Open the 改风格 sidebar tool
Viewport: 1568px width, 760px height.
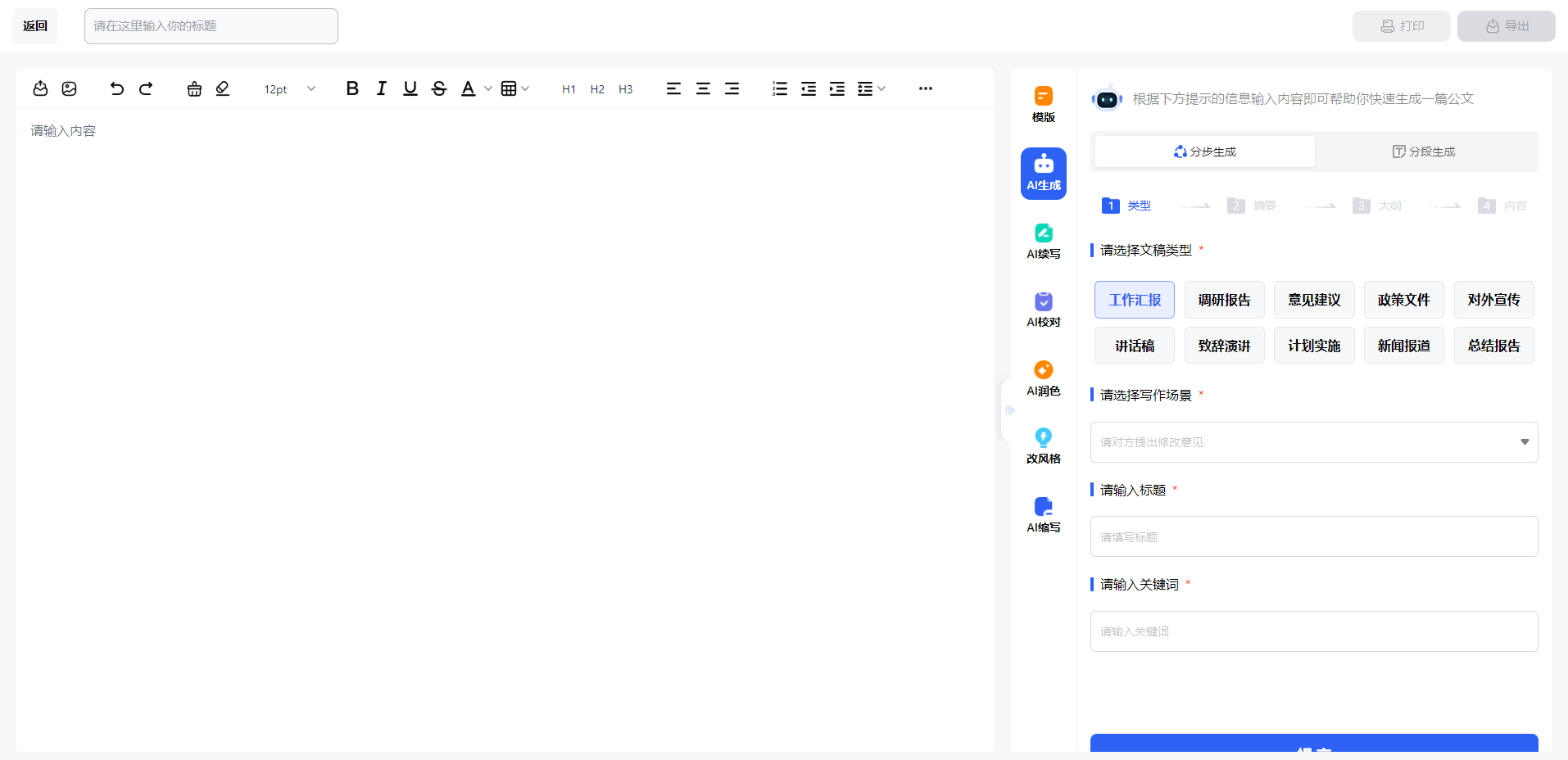pyautogui.click(x=1043, y=446)
